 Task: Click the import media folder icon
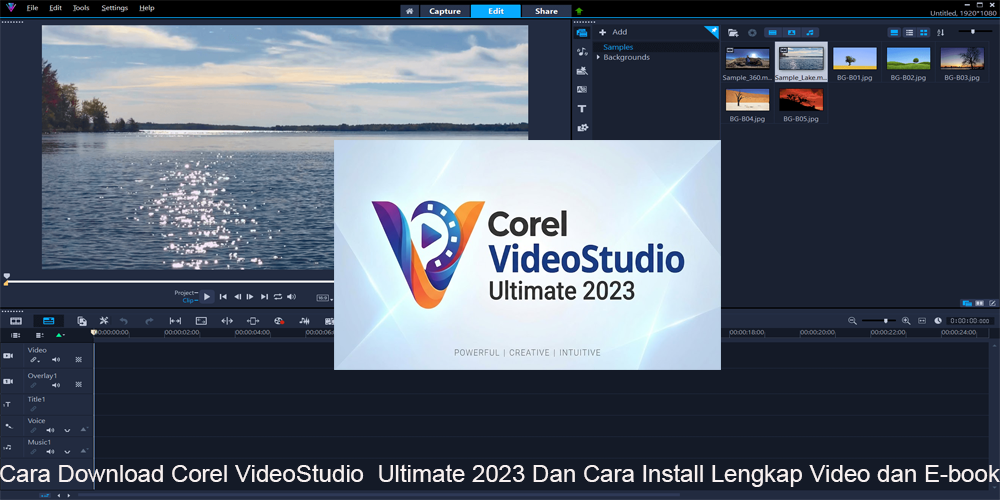tap(733, 33)
